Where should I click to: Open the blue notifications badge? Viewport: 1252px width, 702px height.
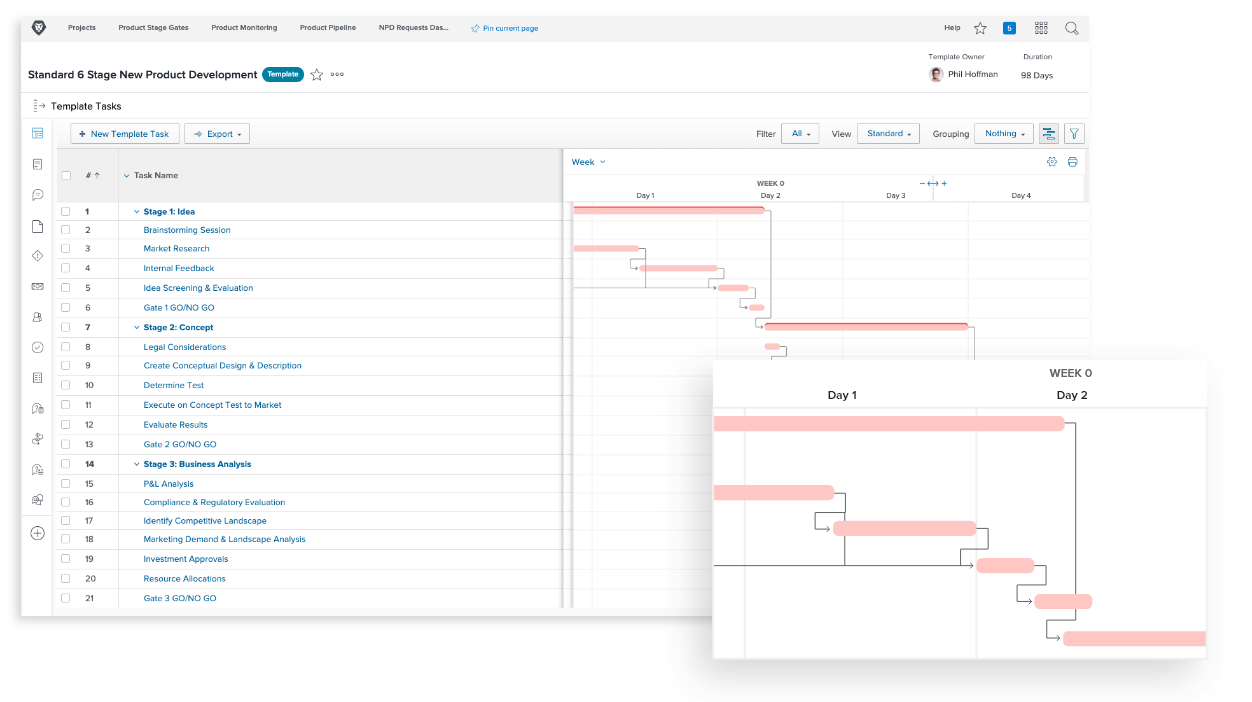coord(1009,28)
